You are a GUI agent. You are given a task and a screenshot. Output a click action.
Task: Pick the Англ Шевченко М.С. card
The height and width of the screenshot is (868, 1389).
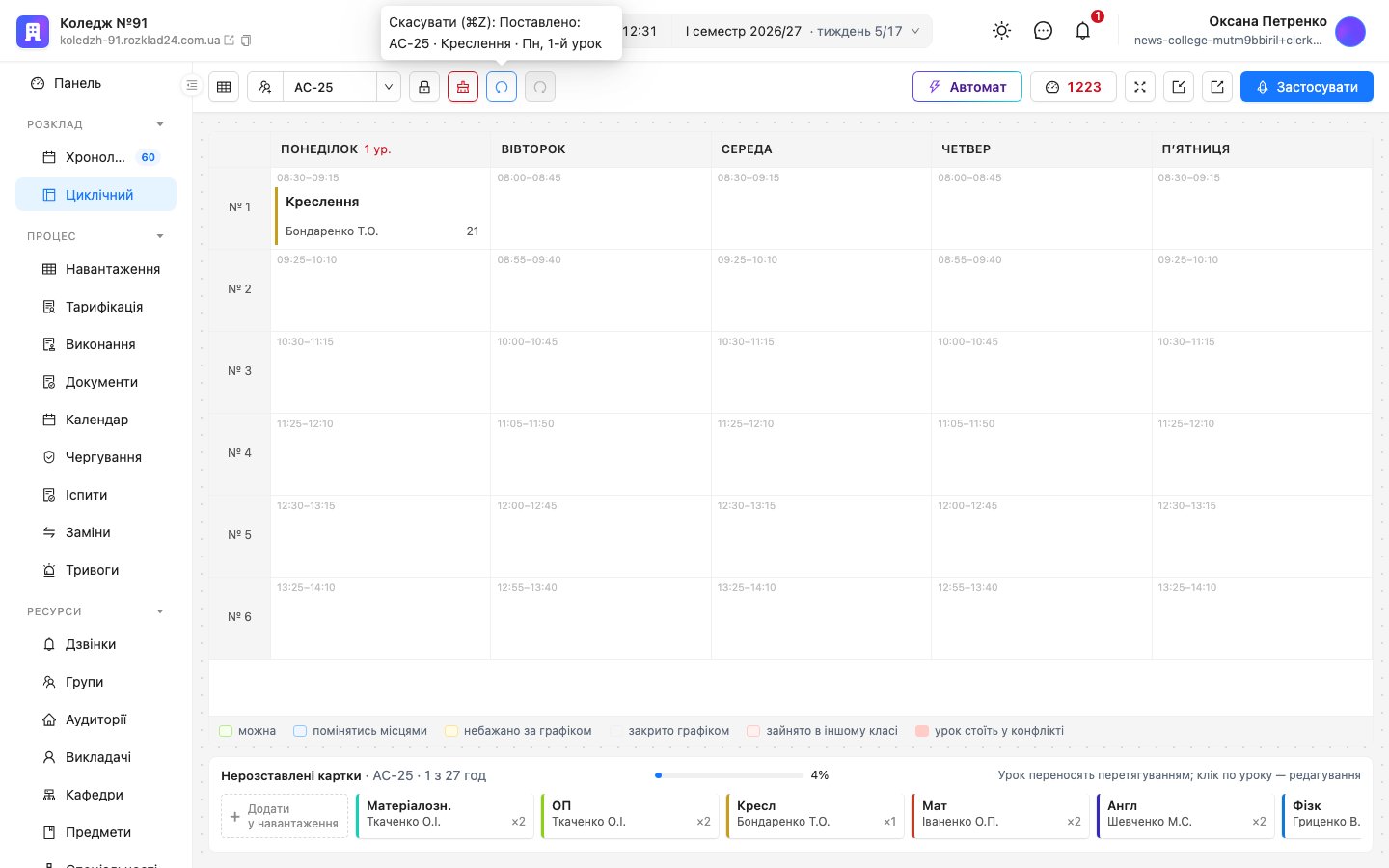(x=1185, y=816)
